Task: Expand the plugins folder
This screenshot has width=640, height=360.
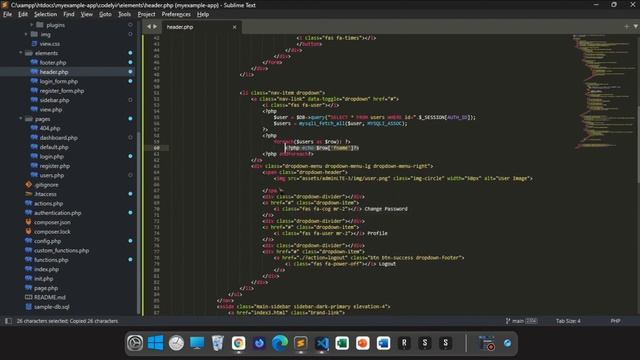Action: [x=31, y=25]
